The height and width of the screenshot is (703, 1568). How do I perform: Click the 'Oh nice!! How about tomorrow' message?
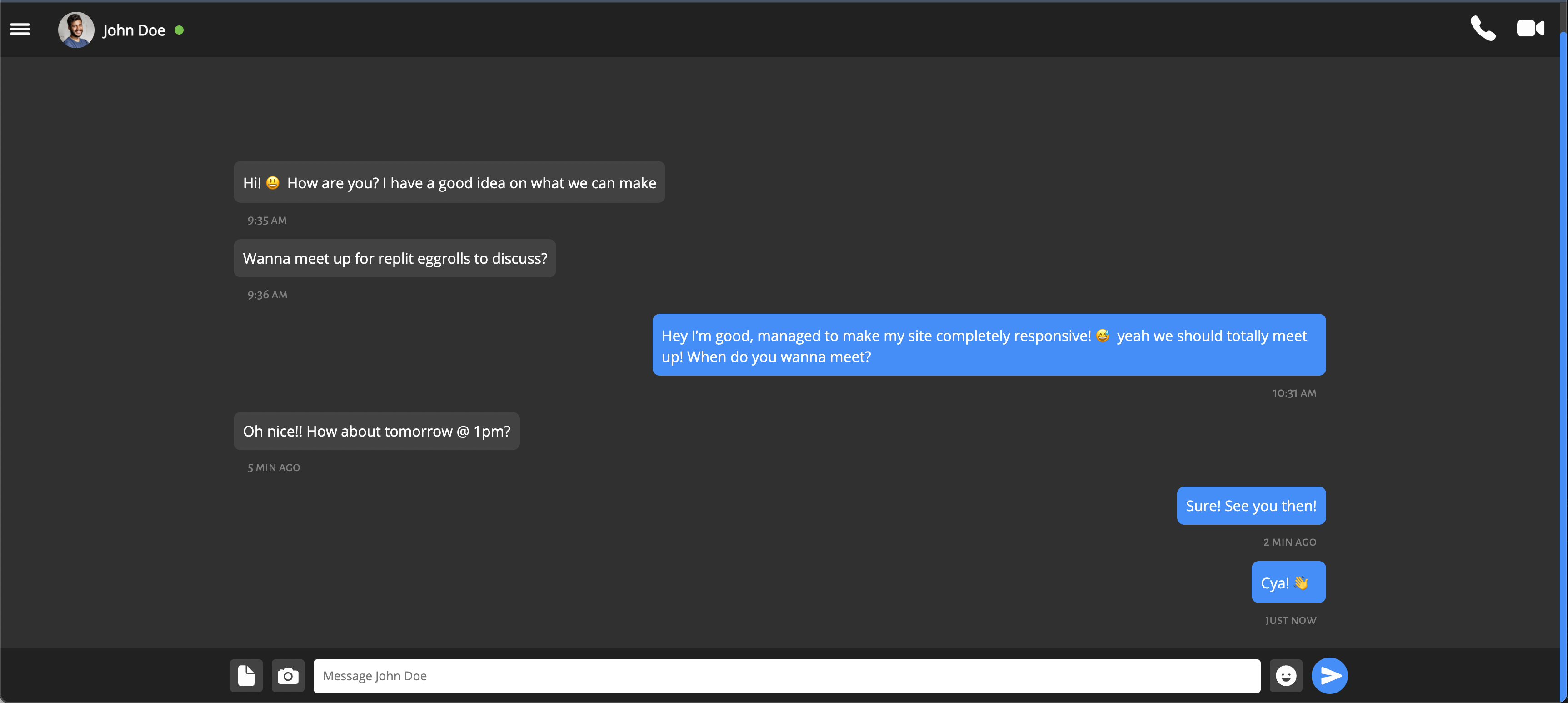pos(376,431)
